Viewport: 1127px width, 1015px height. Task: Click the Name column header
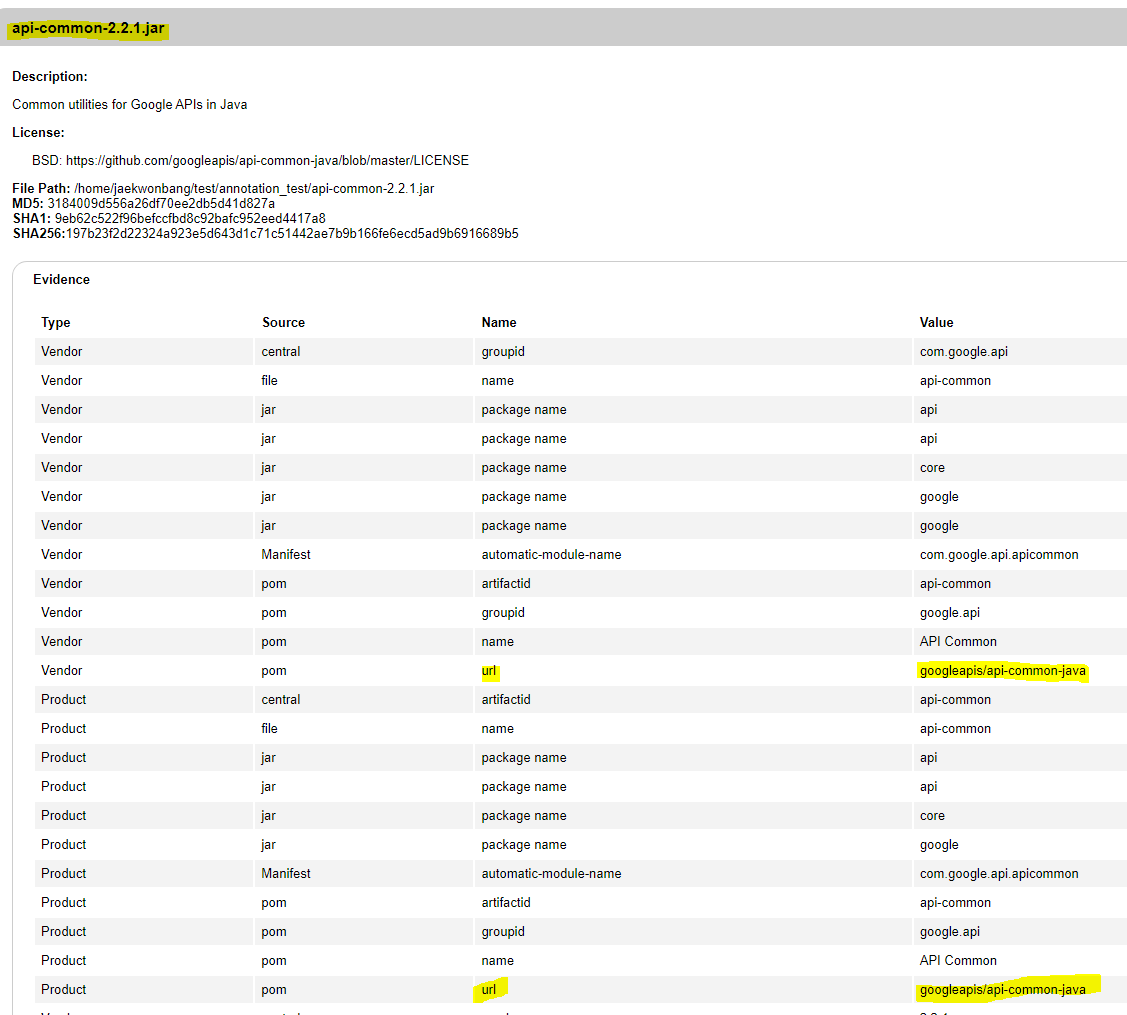499,322
